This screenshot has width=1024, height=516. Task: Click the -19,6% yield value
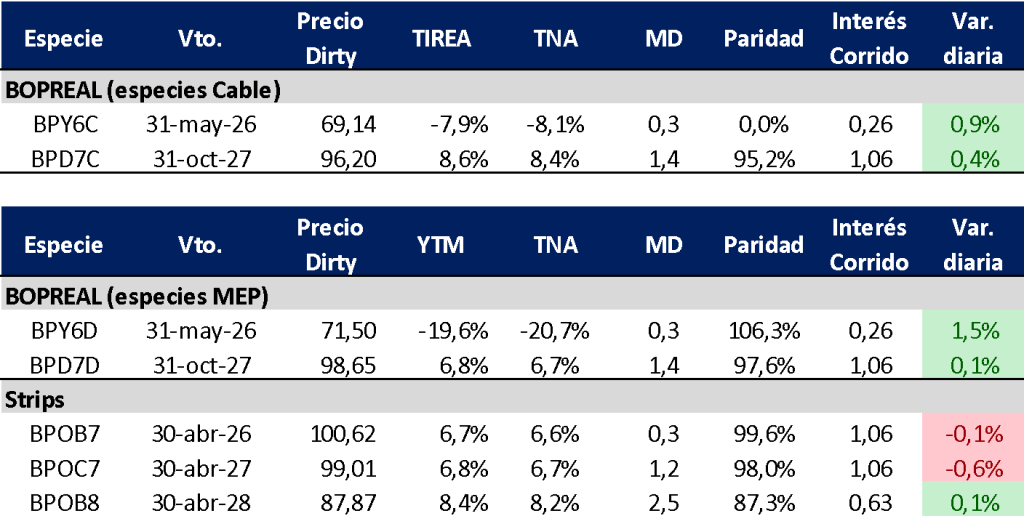tap(460, 331)
